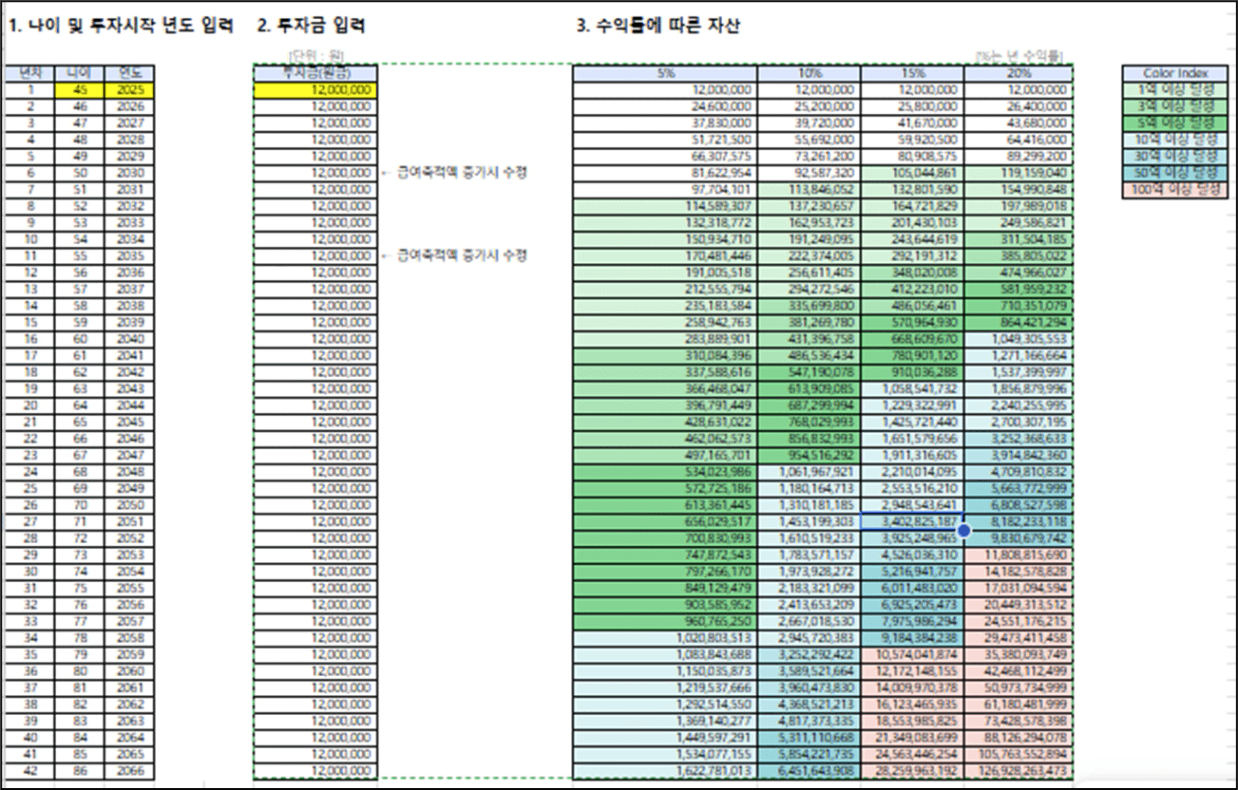Select the 연도 cell showing 2066
The width and height of the screenshot is (1238, 790).
[130, 771]
